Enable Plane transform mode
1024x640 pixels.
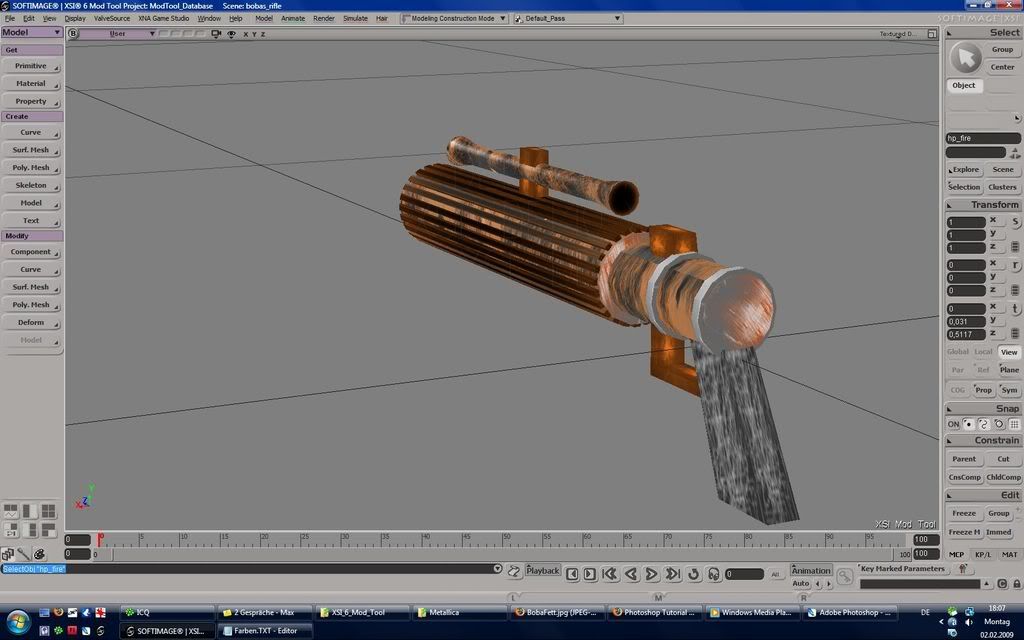pyautogui.click(x=1009, y=370)
